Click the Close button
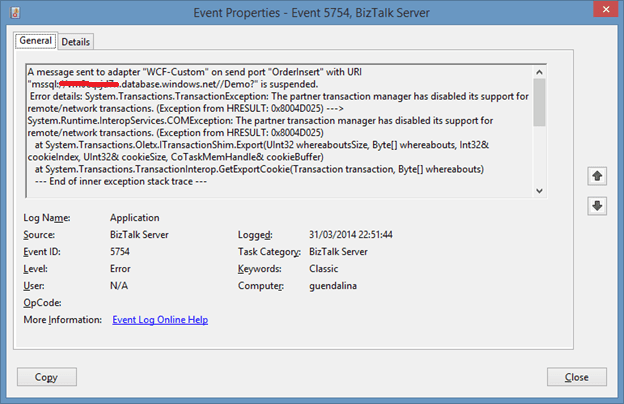Viewport: 624px width, 404px height. point(577,377)
